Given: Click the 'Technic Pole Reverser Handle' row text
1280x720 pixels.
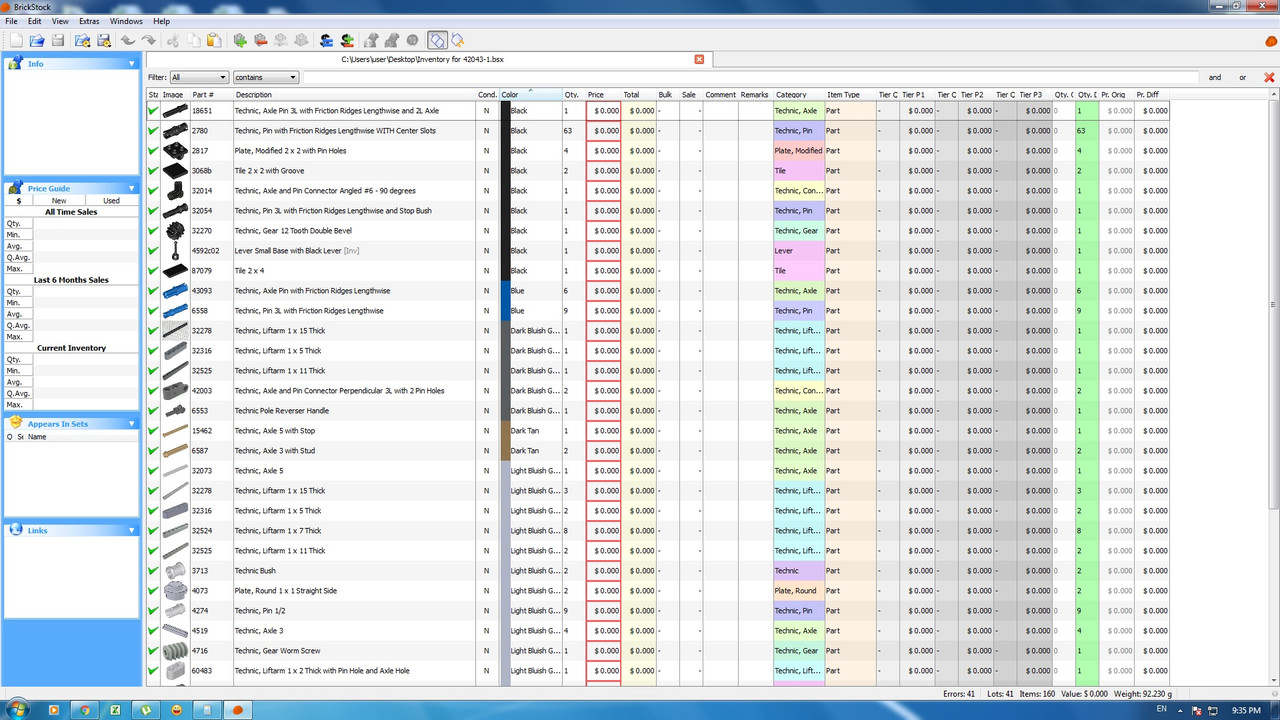Looking at the screenshot, I should tap(282, 411).
